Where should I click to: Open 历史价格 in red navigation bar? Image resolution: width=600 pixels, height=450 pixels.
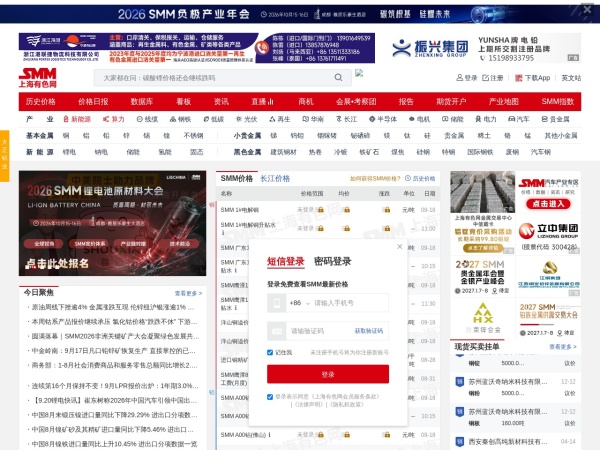41,101
